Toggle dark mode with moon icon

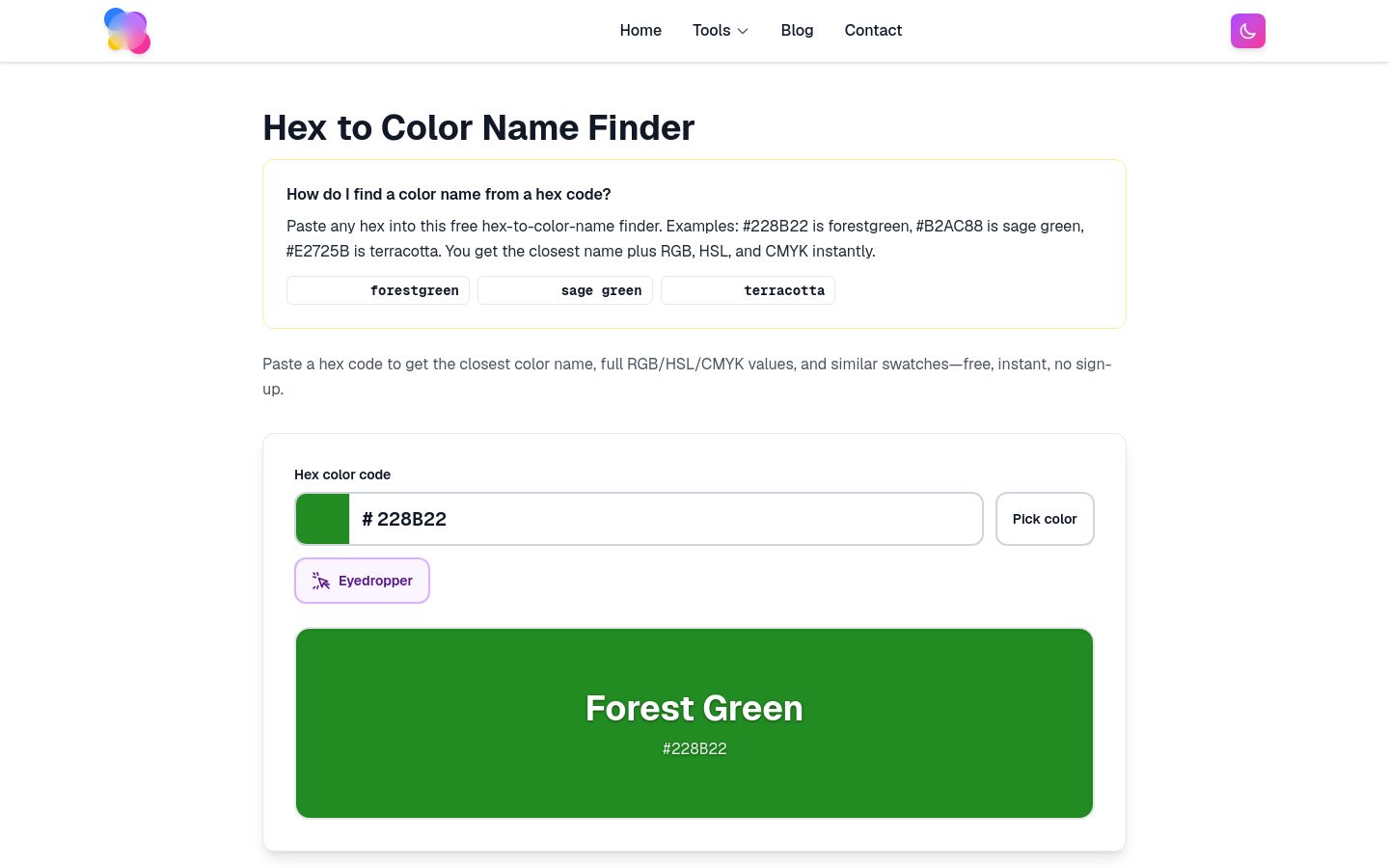[x=1247, y=31]
